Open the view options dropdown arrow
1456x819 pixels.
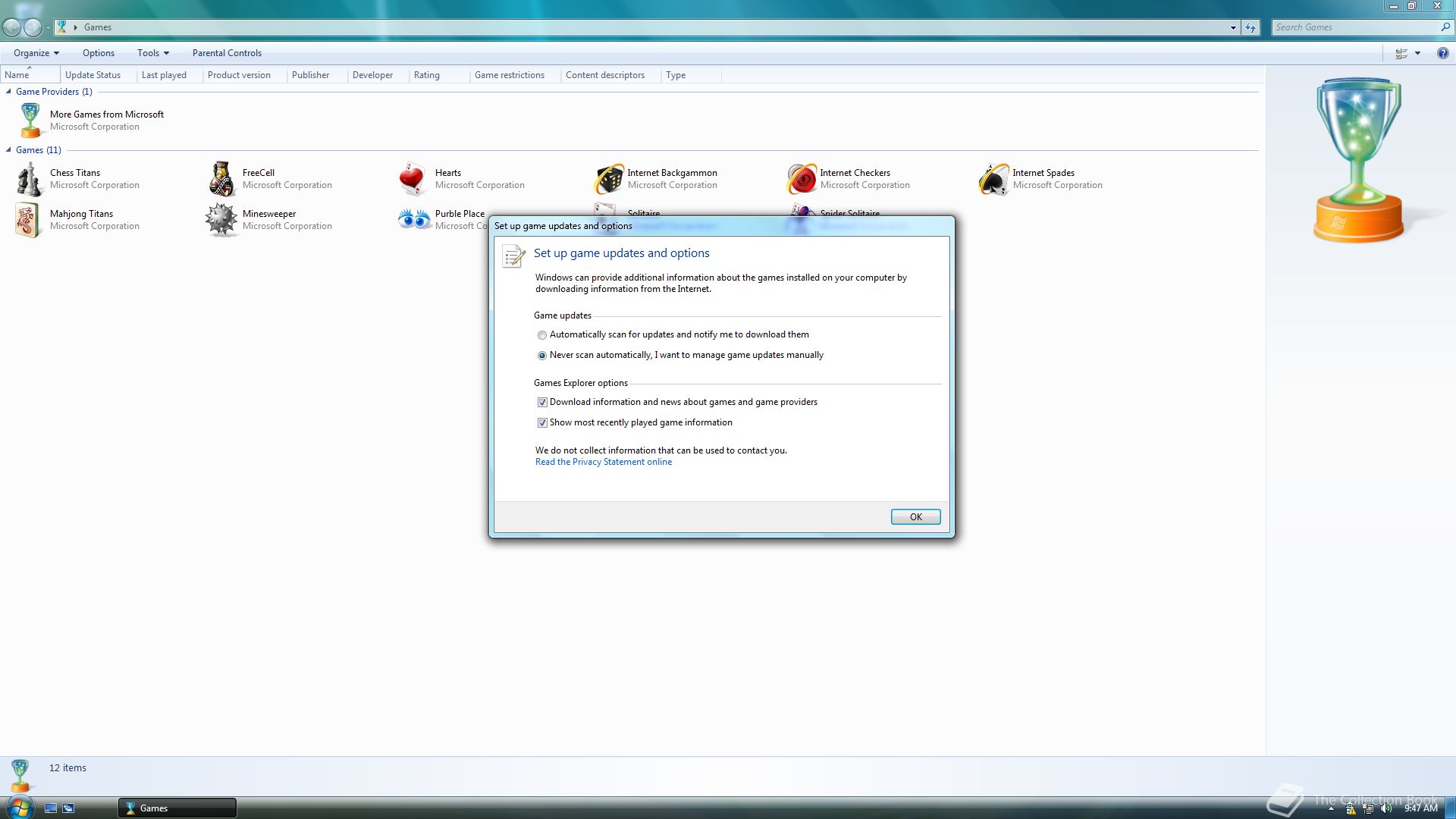(x=1417, y=53)
